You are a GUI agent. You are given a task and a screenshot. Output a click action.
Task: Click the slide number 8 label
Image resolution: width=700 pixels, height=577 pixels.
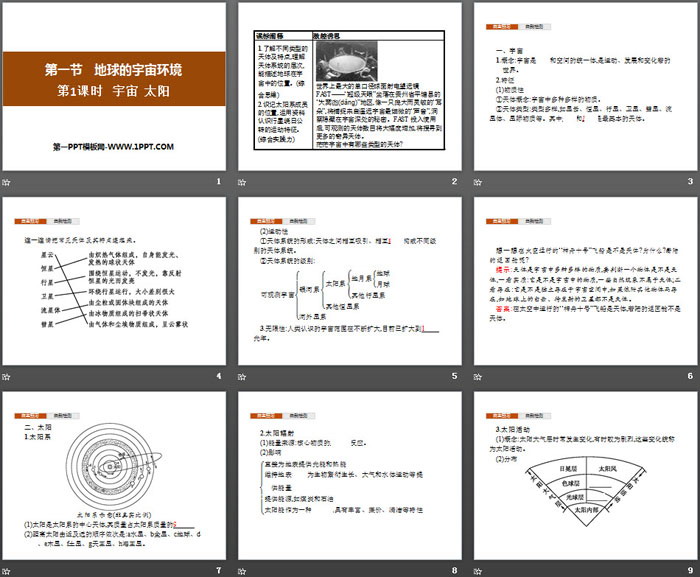[x=454, y=570]
